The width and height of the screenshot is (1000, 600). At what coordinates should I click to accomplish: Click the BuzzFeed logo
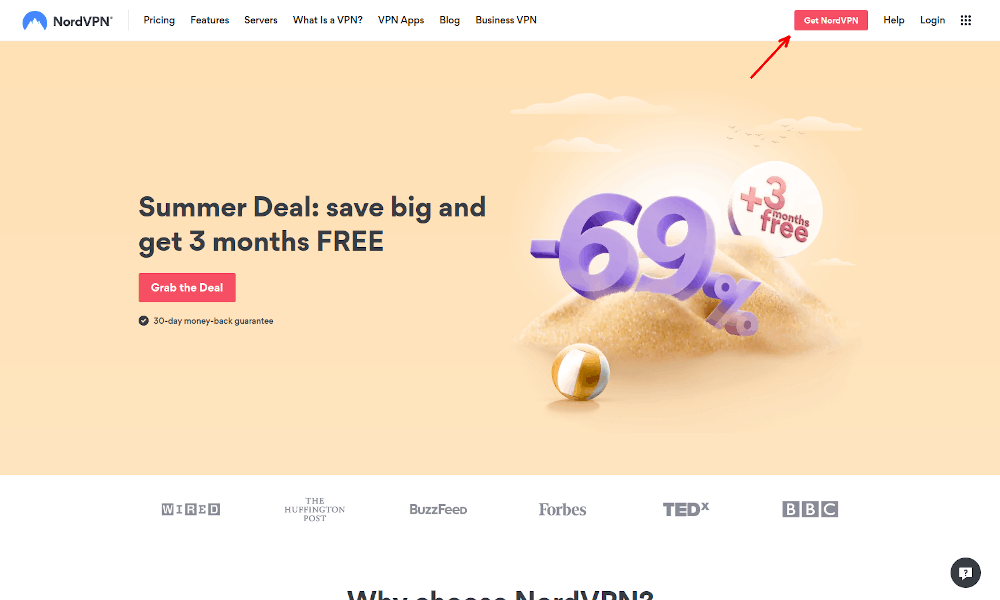[x=438, y=509]
